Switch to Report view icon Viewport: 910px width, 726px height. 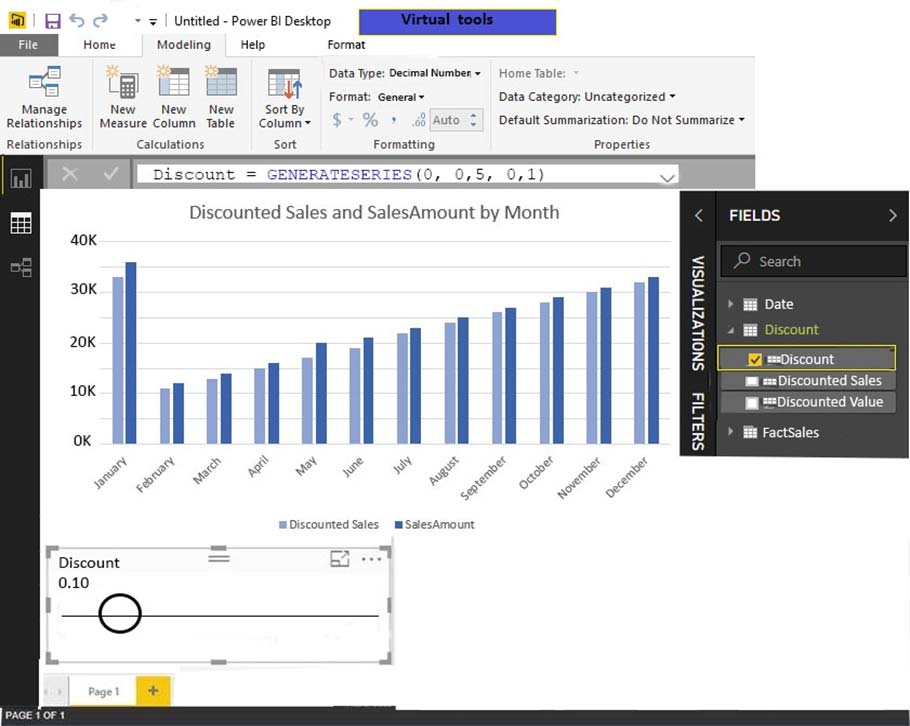pos(21,178)
